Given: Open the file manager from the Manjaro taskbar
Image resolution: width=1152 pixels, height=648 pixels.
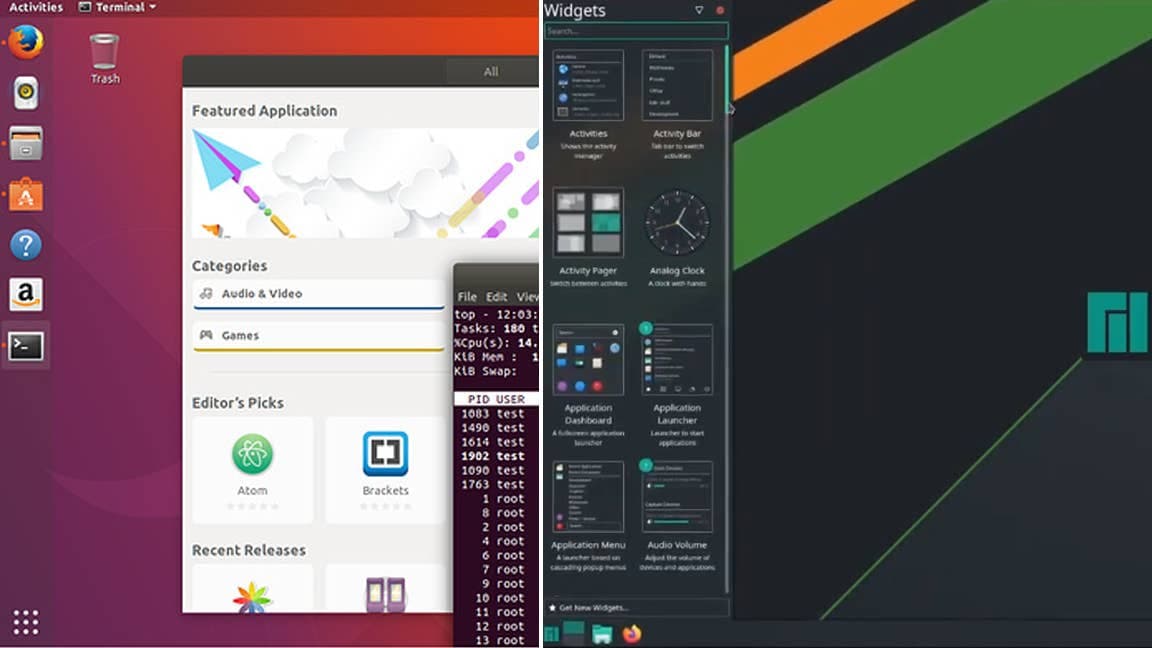Looking at the screenshot, I should 601,633.
